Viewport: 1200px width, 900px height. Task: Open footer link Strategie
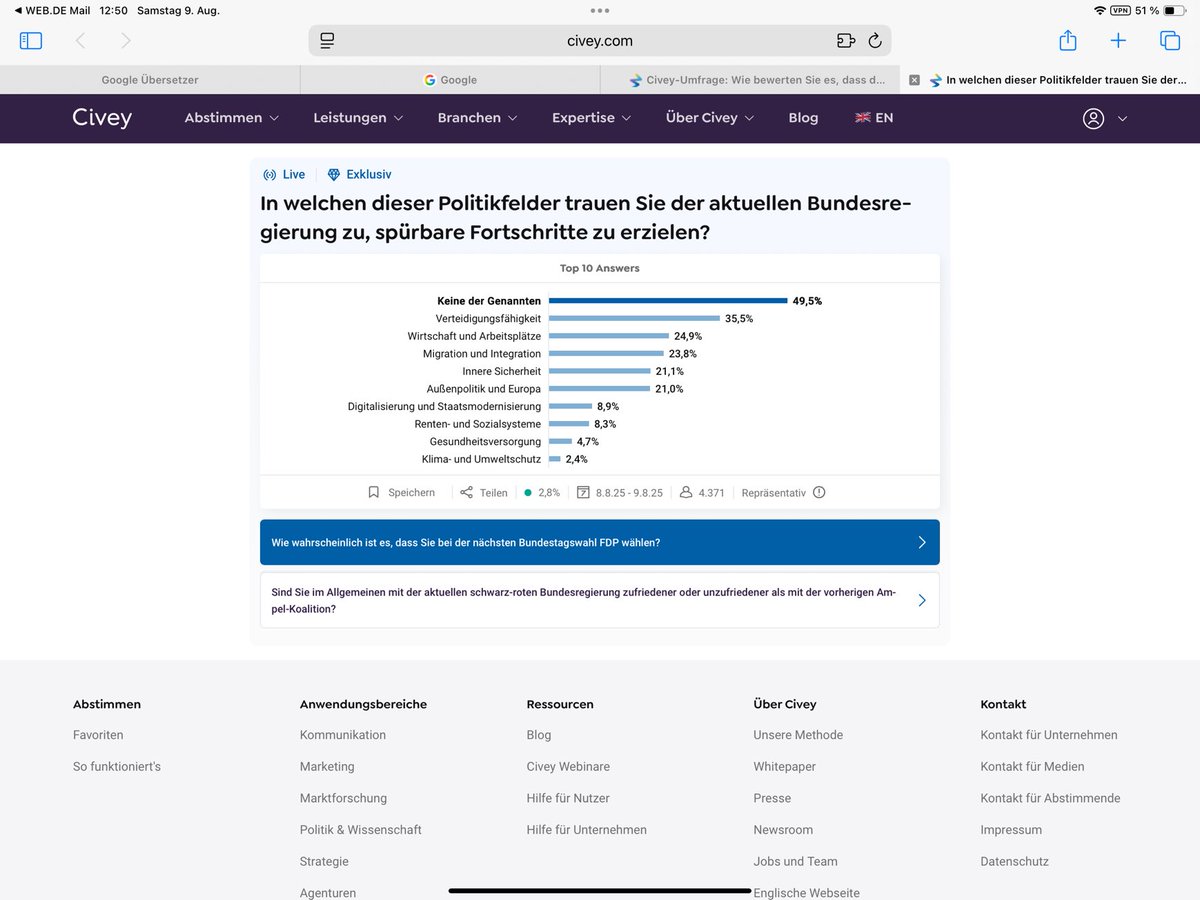click(324, 861)
